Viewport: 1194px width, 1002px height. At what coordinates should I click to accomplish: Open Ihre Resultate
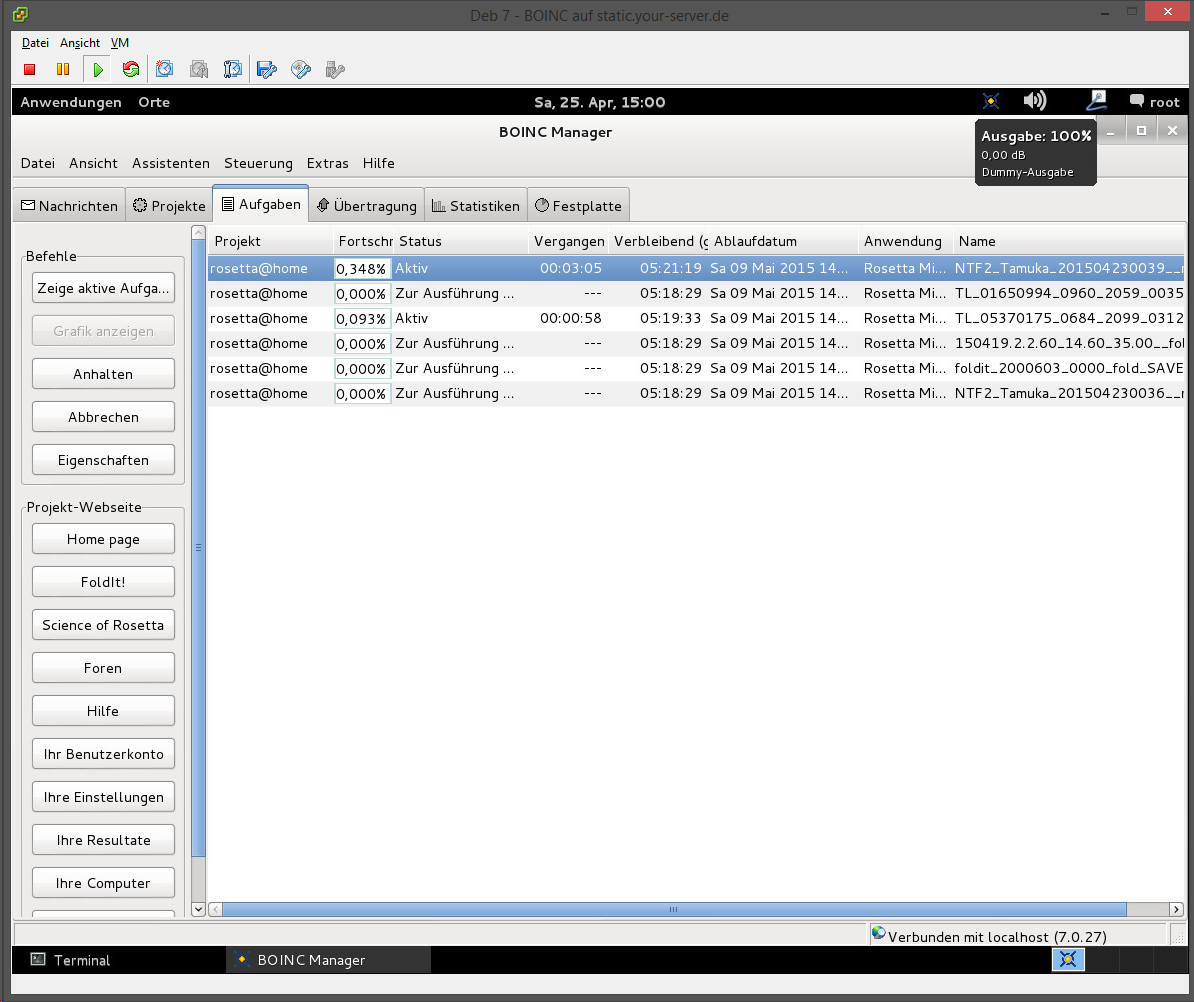[x=104, y=840]
